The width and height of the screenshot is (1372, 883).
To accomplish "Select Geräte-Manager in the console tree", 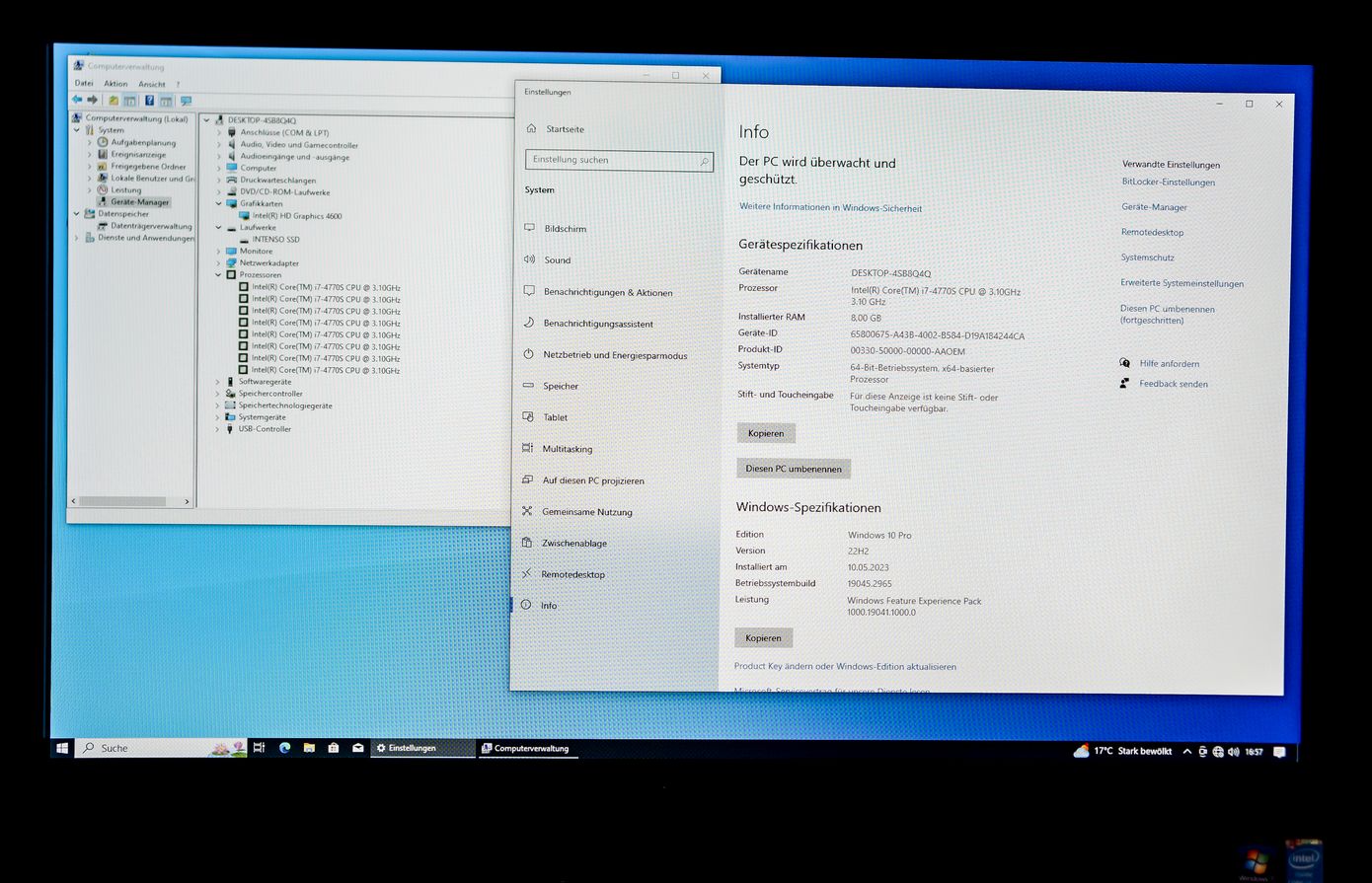I will (140, 201).
